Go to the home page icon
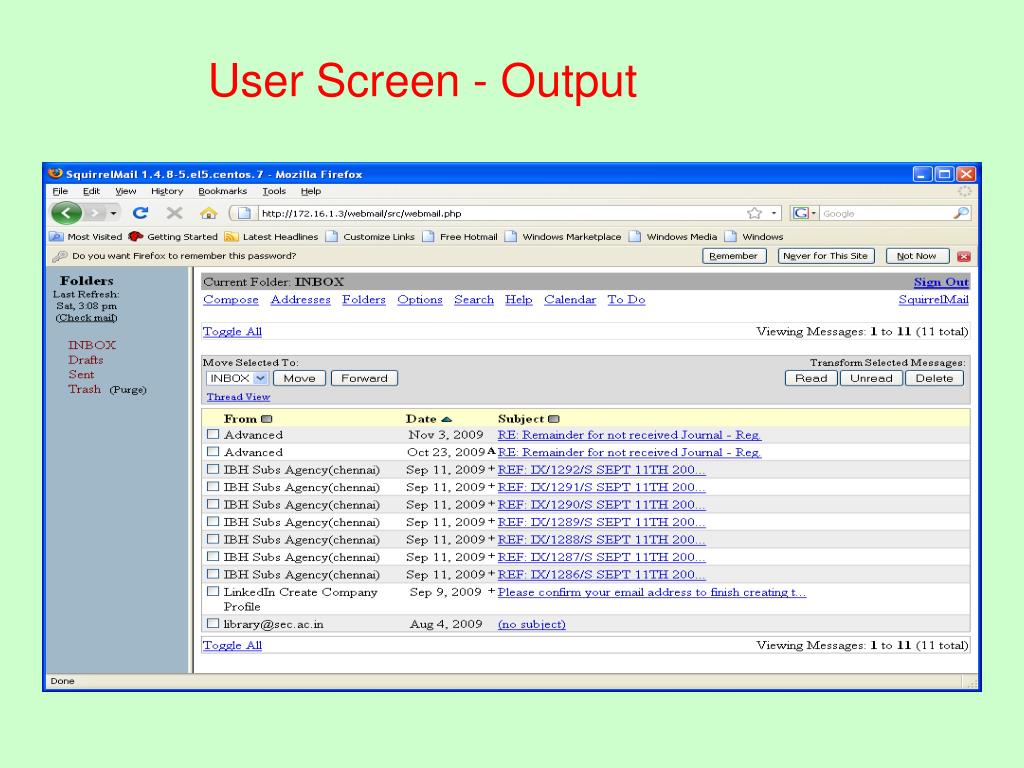 click(208, 213)
